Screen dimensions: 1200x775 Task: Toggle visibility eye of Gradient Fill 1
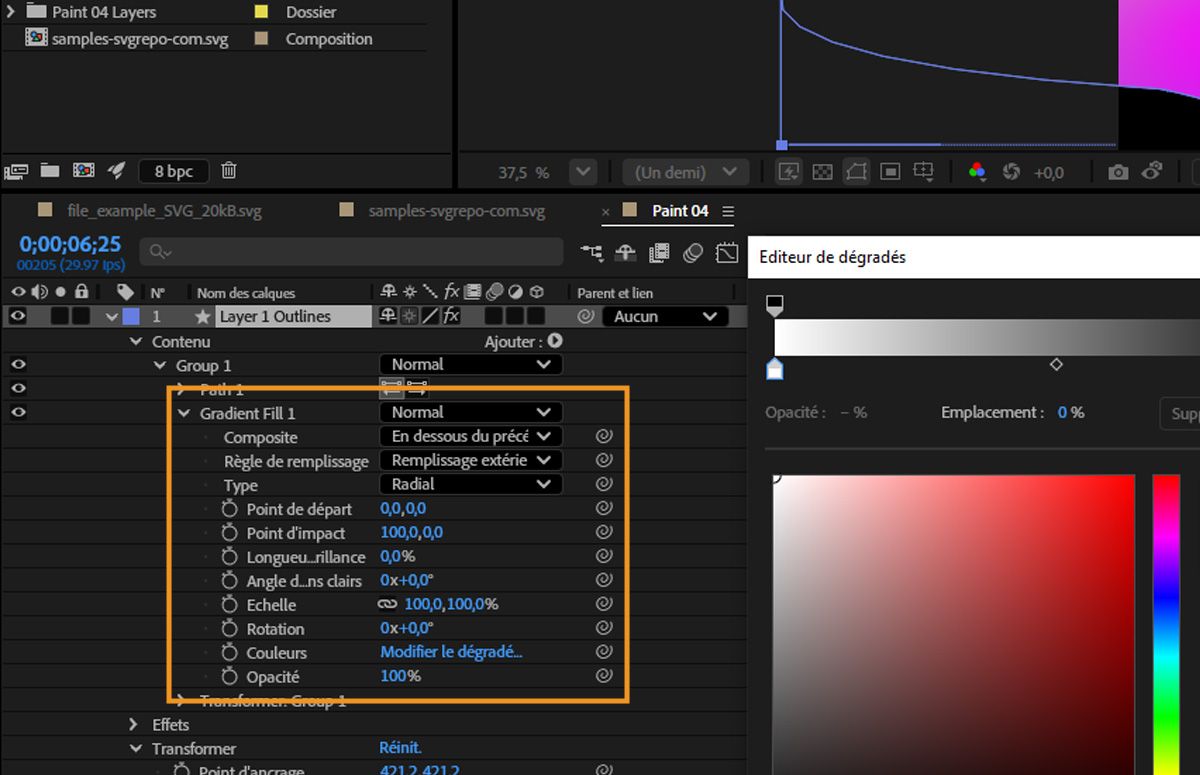[x=18, y=412]
